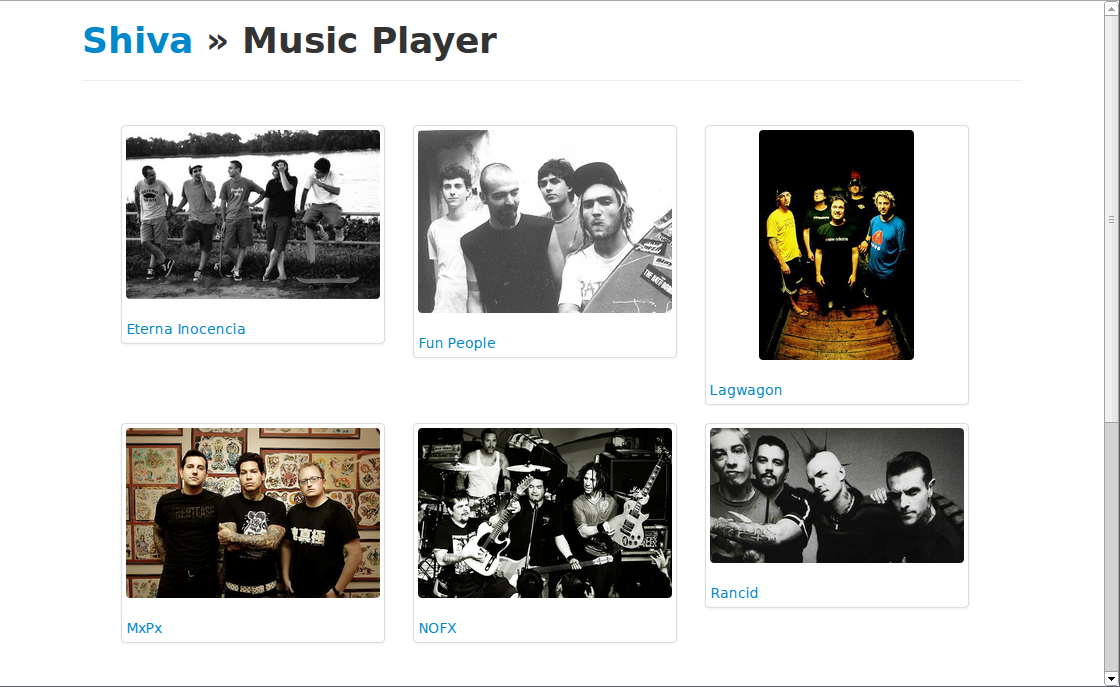This screenshot has height=687, width=1120.
Task: Open the NOFX live concert photo
Action: click(545, 513)
